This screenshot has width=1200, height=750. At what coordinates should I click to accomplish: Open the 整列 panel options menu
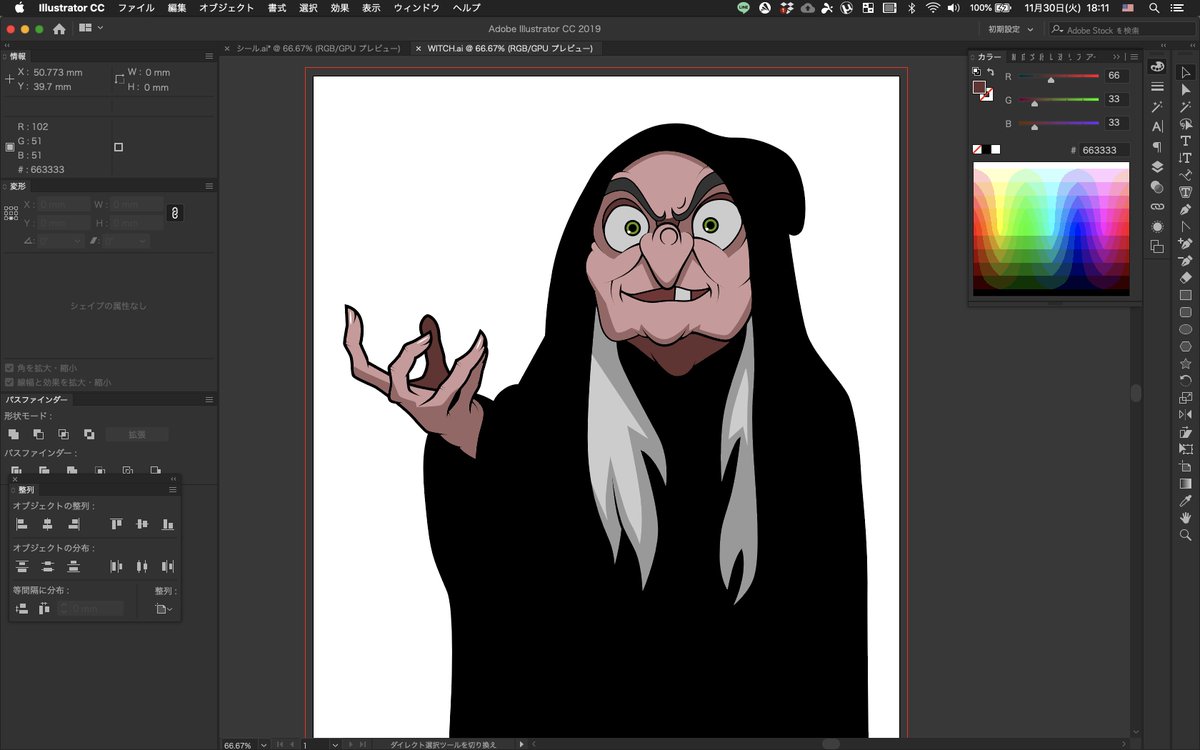[x=173, y=490]
